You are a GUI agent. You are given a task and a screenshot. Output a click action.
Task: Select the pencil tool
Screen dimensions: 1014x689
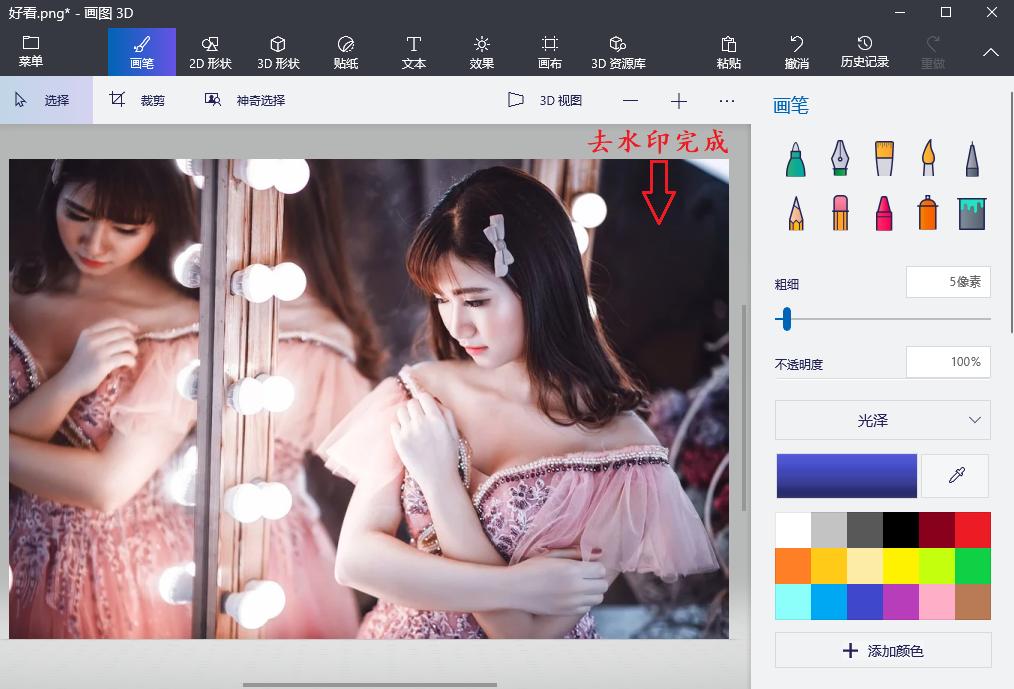pos(794,212)
